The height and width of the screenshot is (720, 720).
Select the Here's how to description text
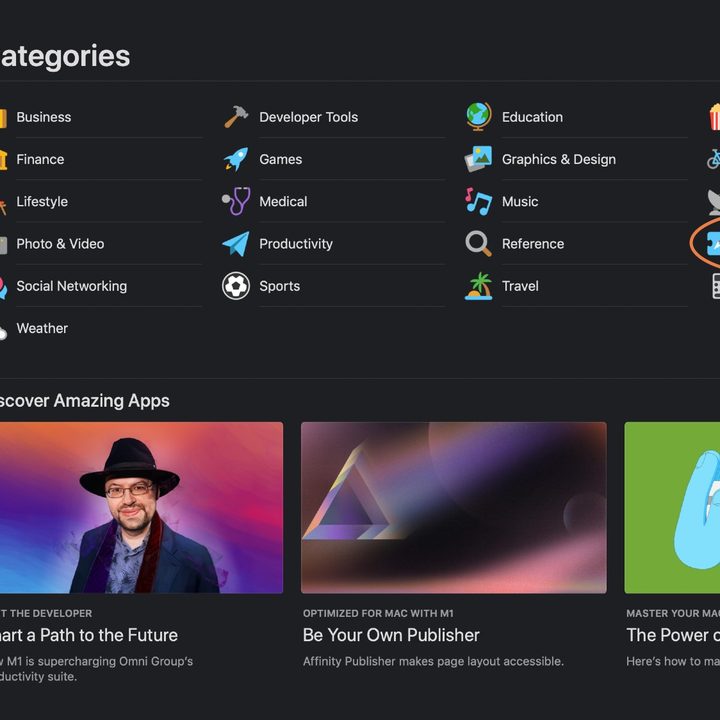point(673,661)
